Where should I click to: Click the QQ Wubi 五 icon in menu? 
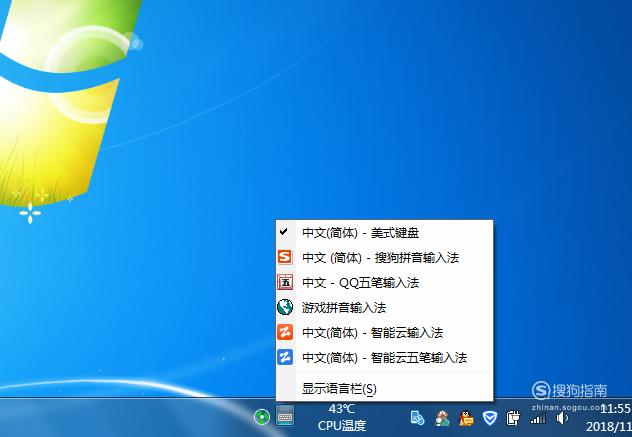[285, 282]
